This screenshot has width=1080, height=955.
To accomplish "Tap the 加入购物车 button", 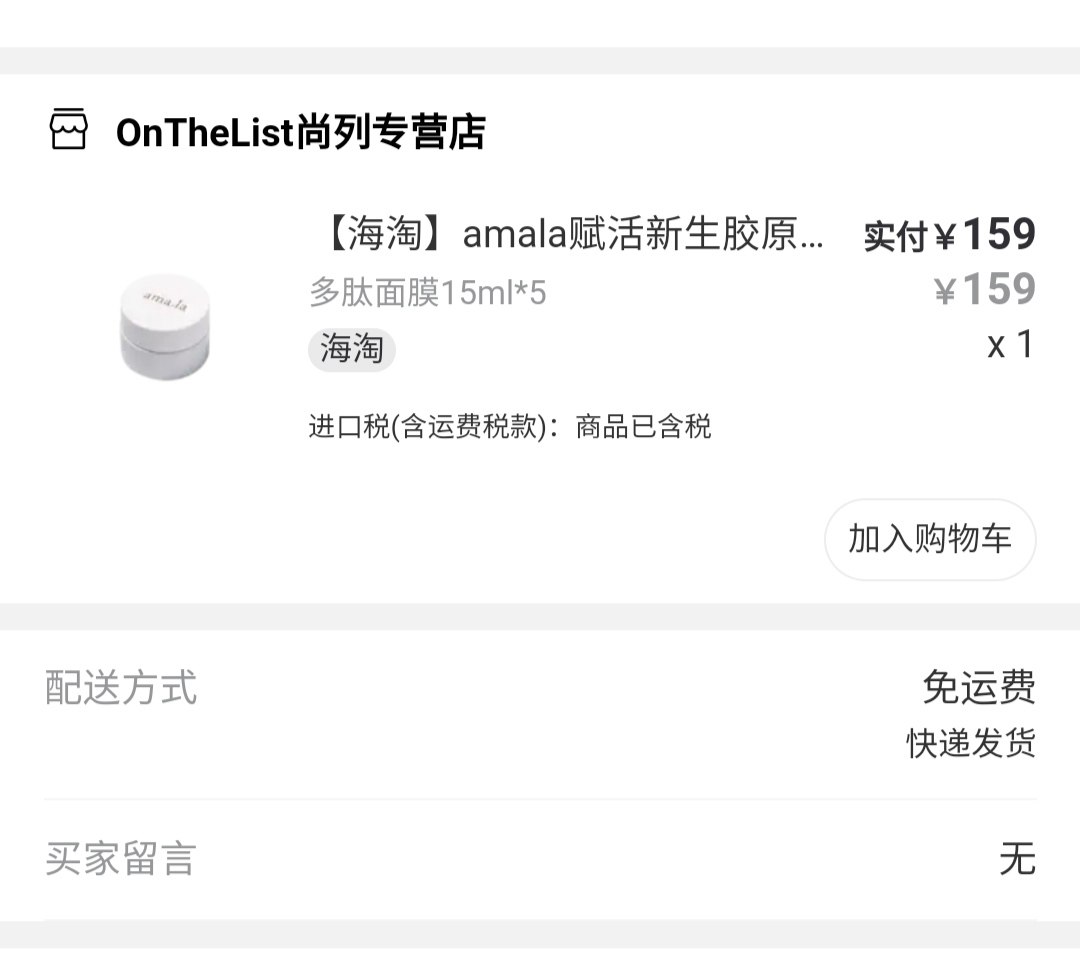I will point(929,539).
